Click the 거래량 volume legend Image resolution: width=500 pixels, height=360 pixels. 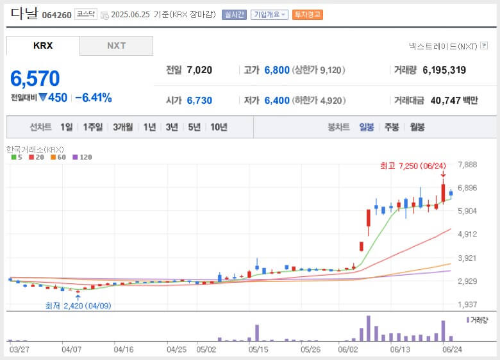477,320
